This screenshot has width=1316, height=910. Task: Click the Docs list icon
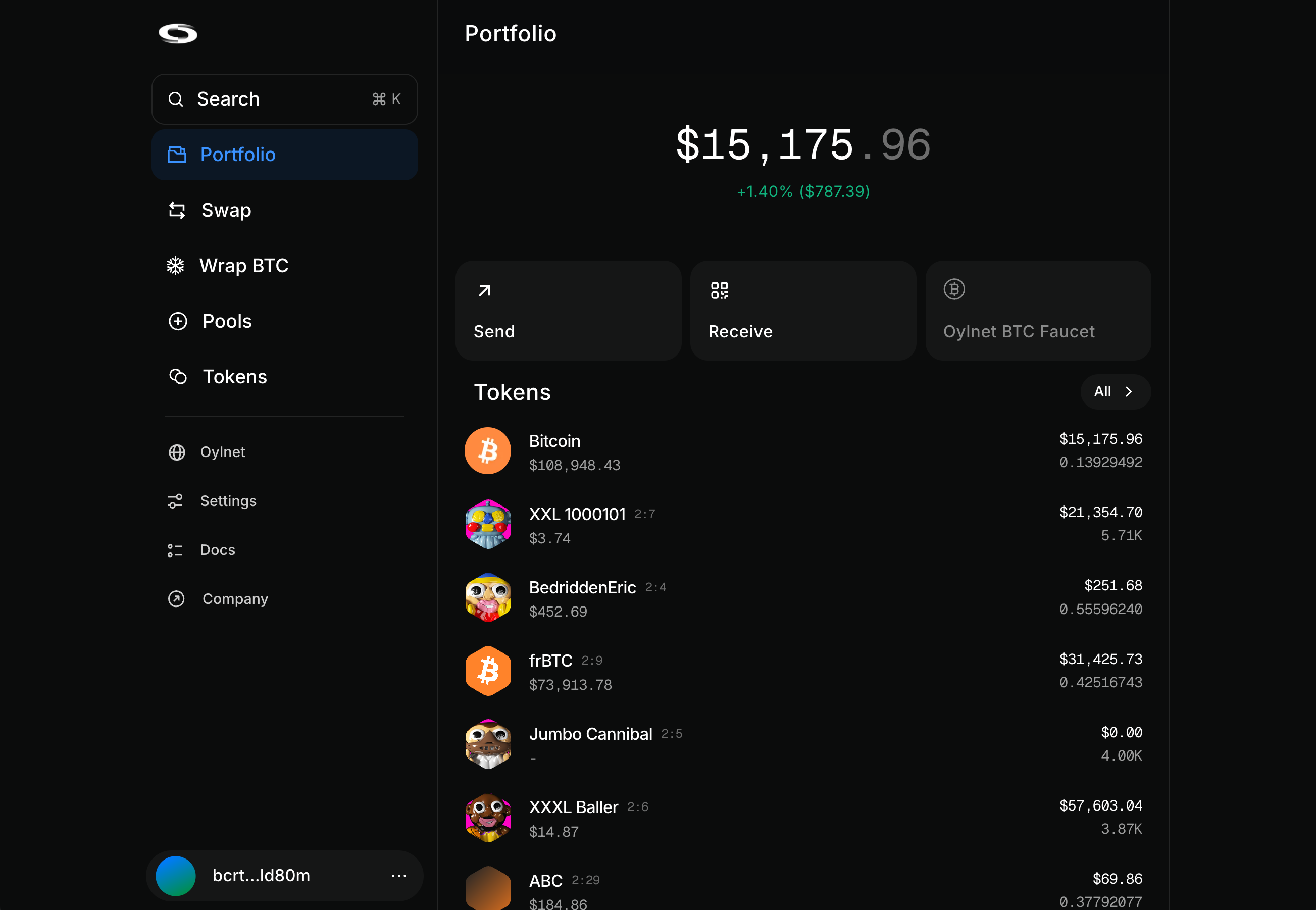175,550
